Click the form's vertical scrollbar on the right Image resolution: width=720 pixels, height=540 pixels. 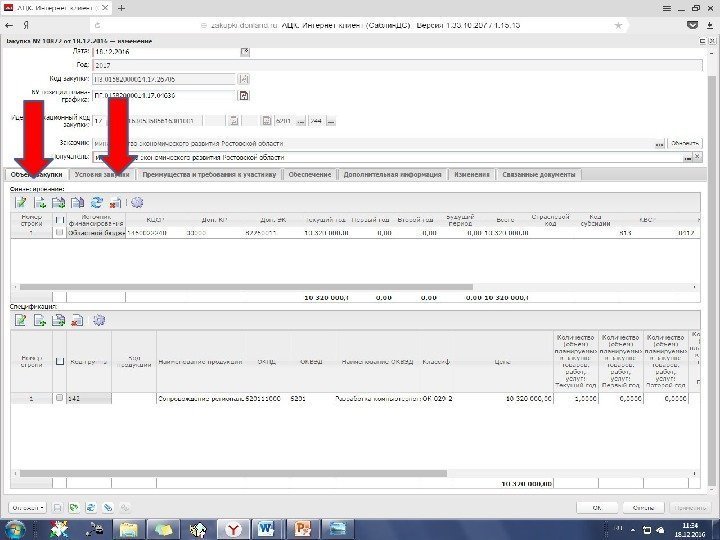(712, 280)
